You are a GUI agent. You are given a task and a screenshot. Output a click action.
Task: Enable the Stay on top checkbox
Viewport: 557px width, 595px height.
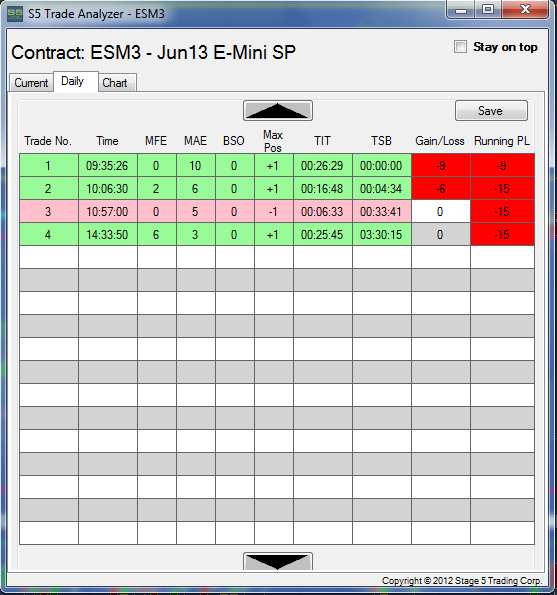(x=460, y=47)
